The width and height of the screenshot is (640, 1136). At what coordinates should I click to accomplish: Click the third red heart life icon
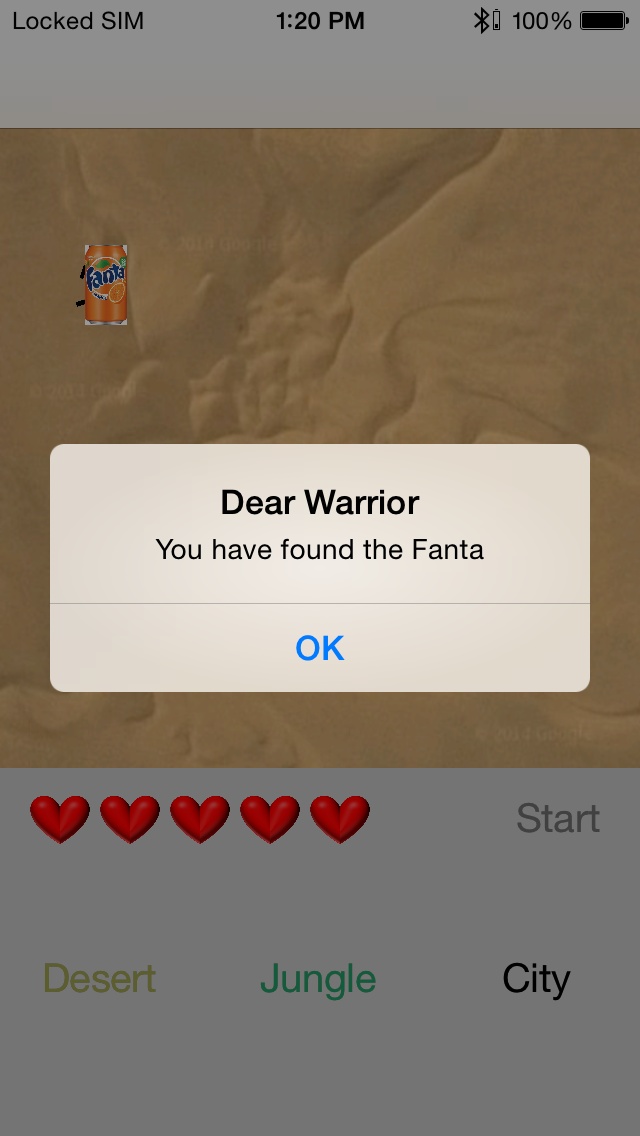tap(200, 819)
